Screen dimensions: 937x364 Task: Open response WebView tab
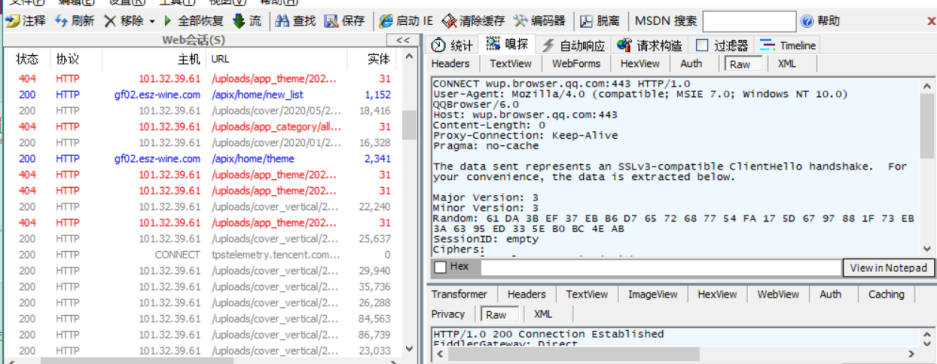[778, 294]
